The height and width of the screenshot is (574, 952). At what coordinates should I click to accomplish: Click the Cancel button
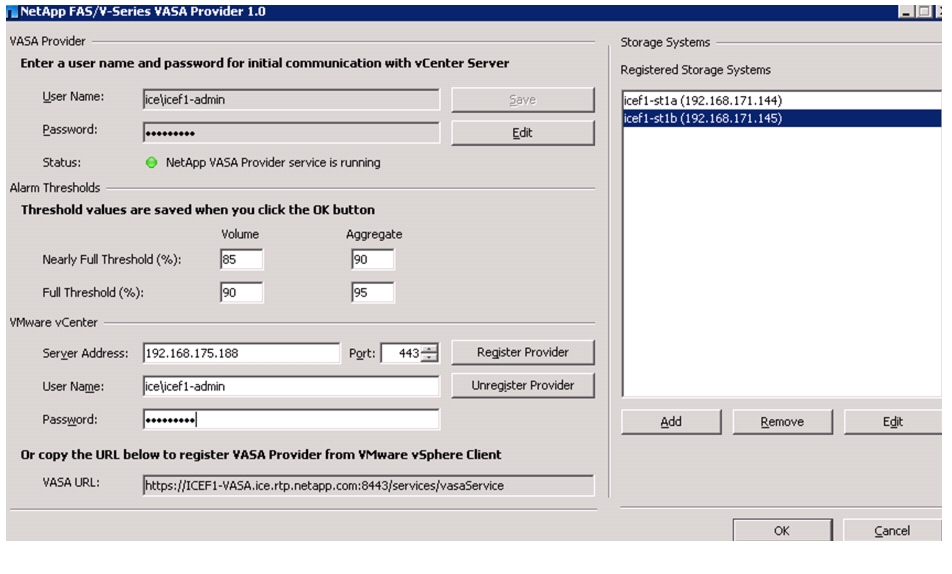[892, 530]
